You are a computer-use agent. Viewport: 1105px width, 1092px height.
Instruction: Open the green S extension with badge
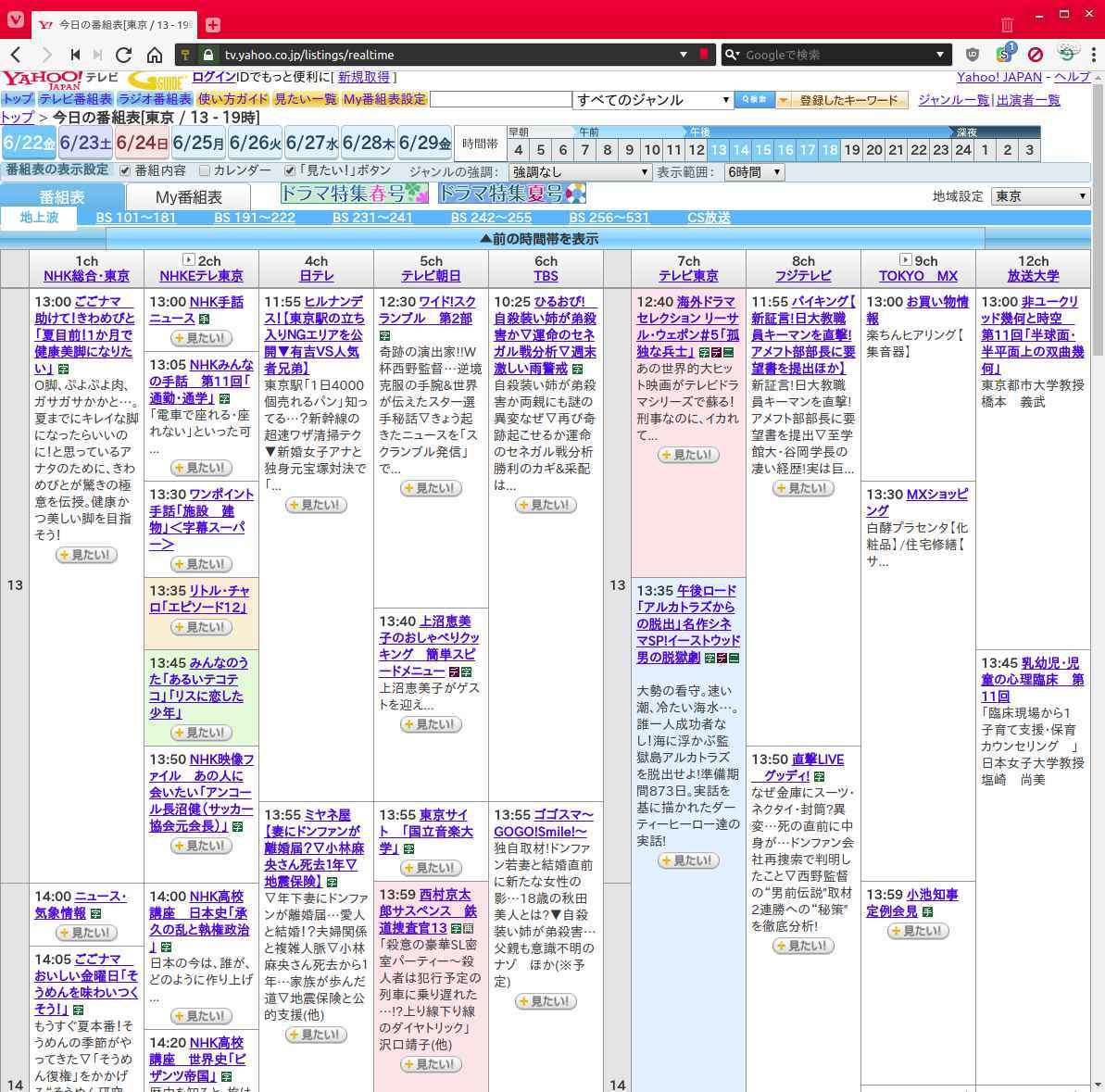(1005, 53)
